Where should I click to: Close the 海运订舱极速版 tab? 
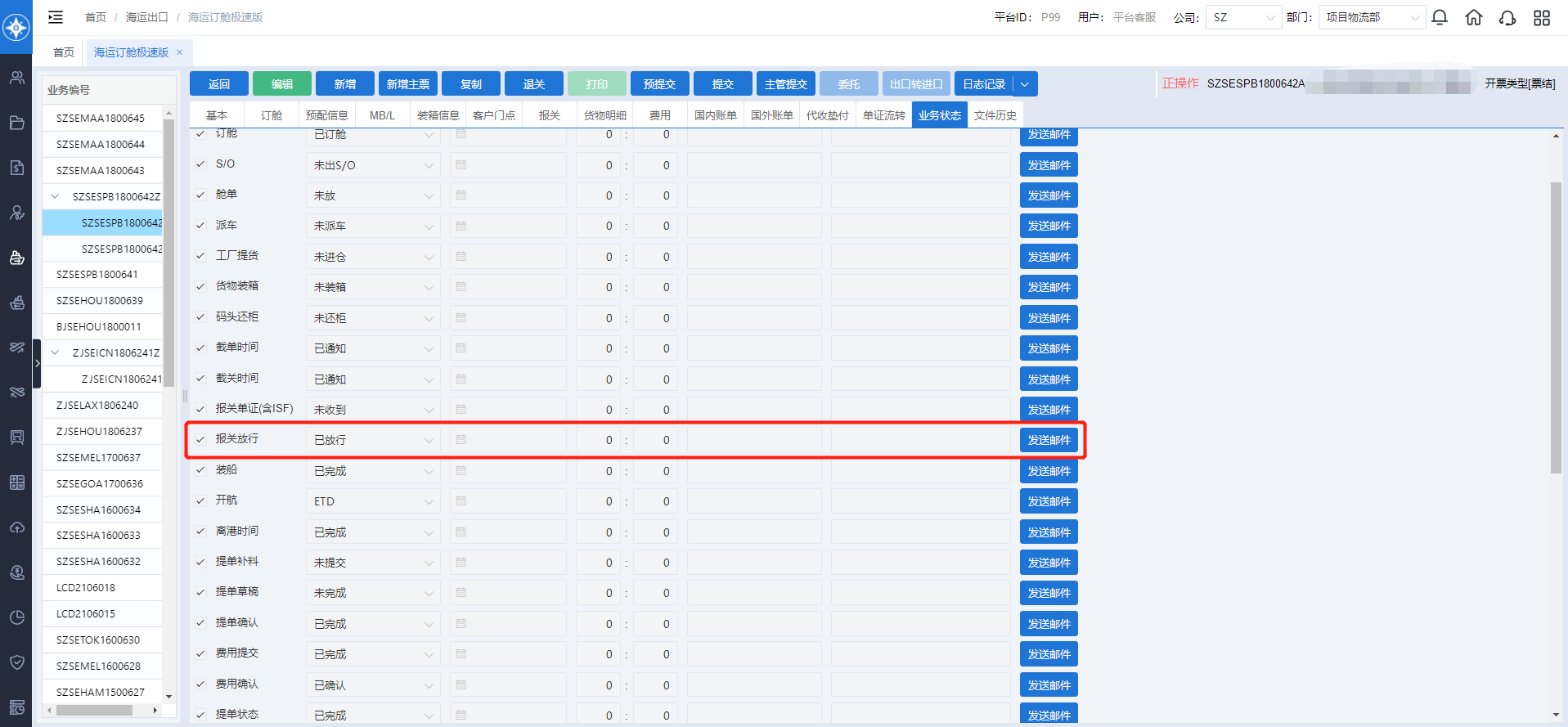click(x=180, y=52)
